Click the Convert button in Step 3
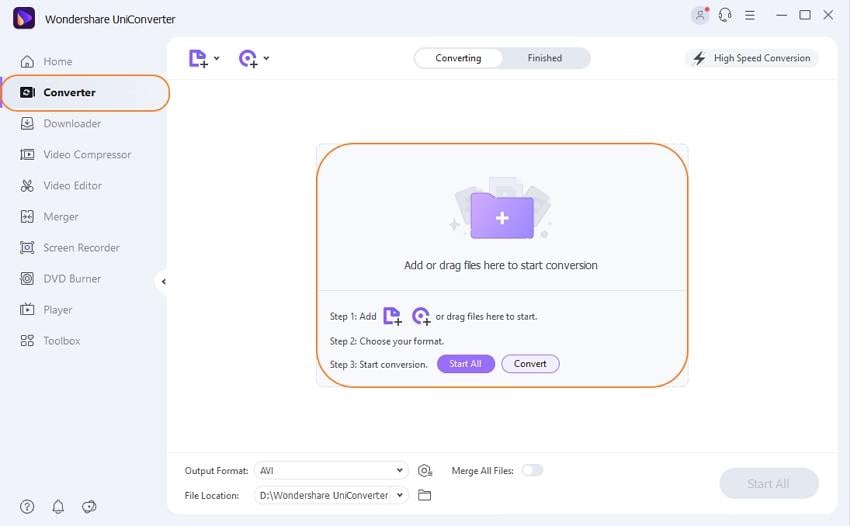Viewport: 850px width, 526px height. pos(530,364)
